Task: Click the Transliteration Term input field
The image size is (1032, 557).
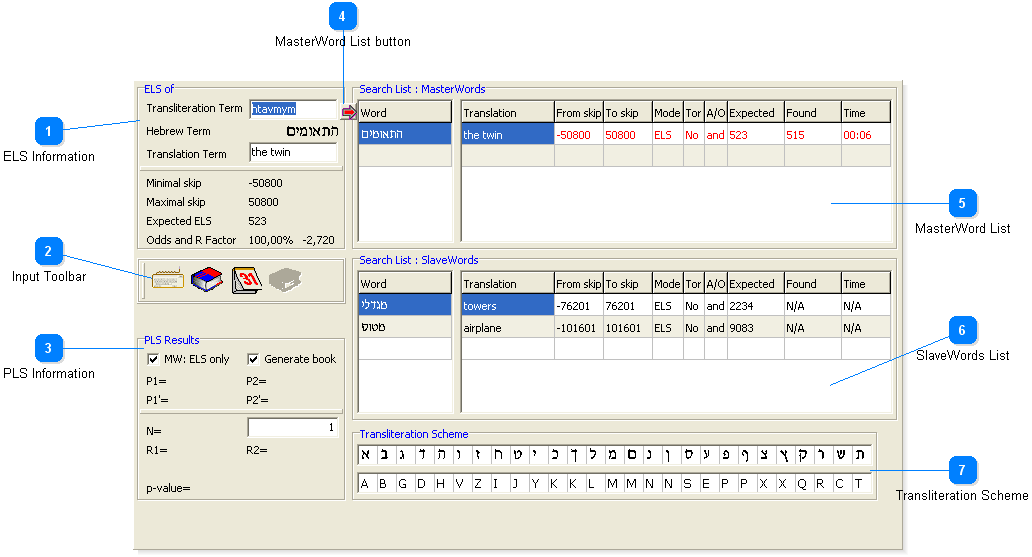Action: [x=293, y=109]
